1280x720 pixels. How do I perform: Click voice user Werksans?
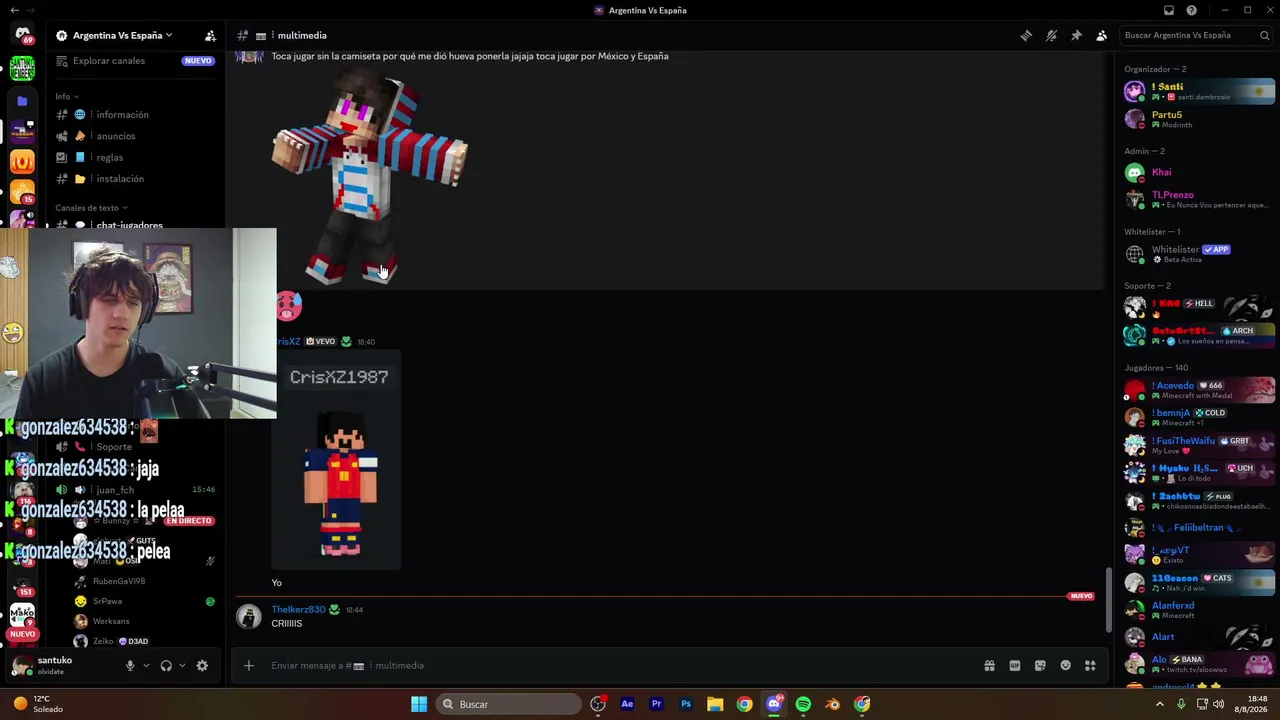coord(111,621)
